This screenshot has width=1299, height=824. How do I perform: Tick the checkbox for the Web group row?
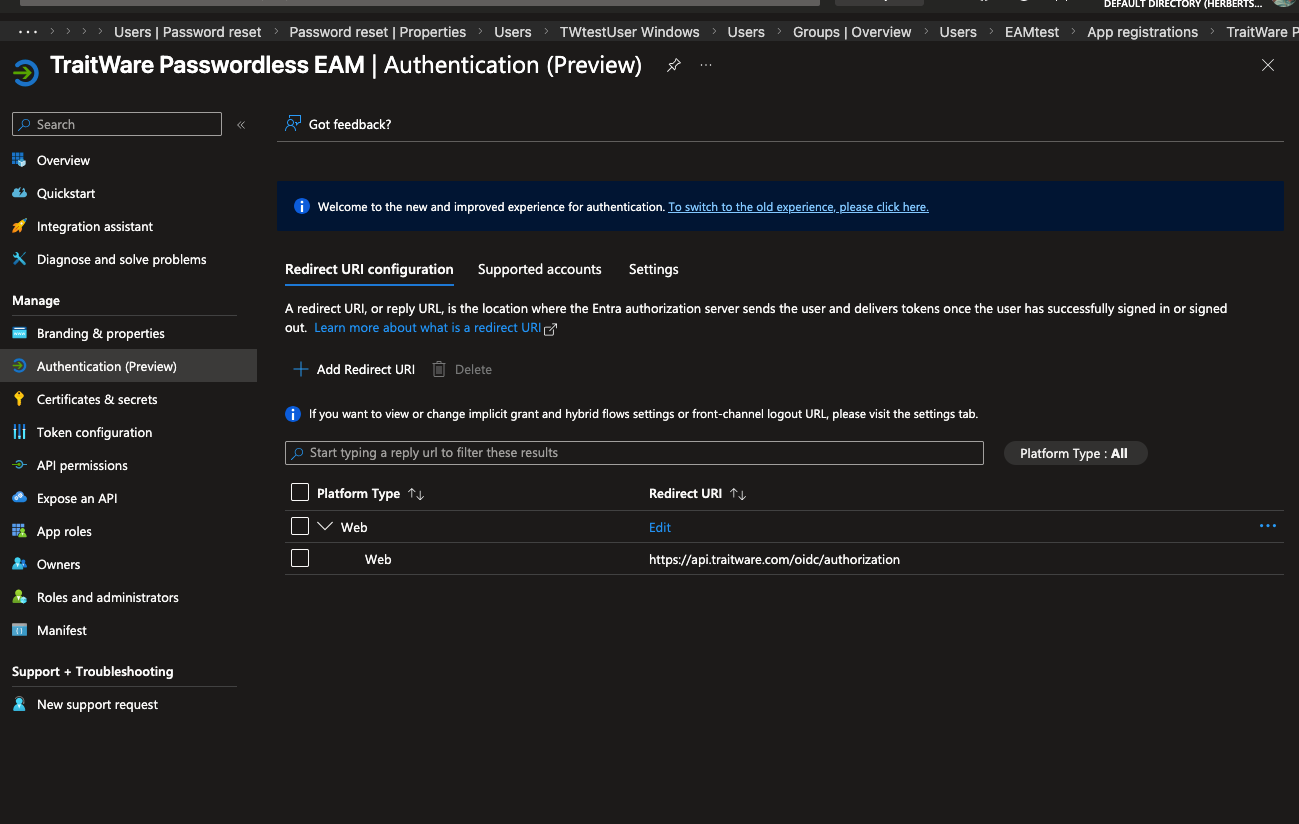click(x=300, y=526)
